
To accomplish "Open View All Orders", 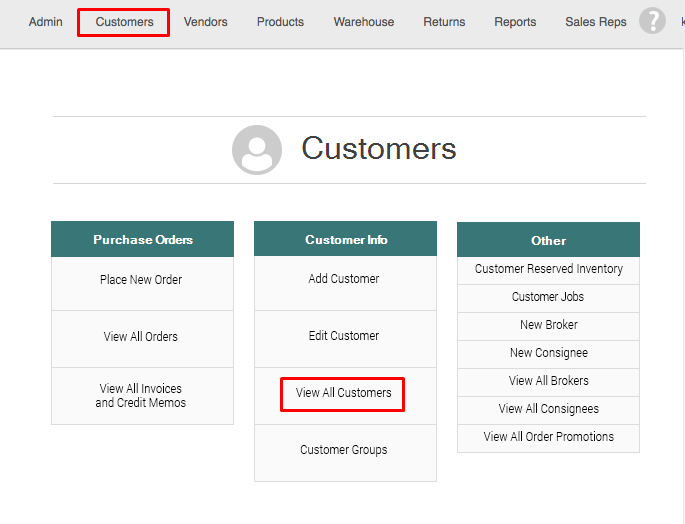I will click(x=141, y=337).
